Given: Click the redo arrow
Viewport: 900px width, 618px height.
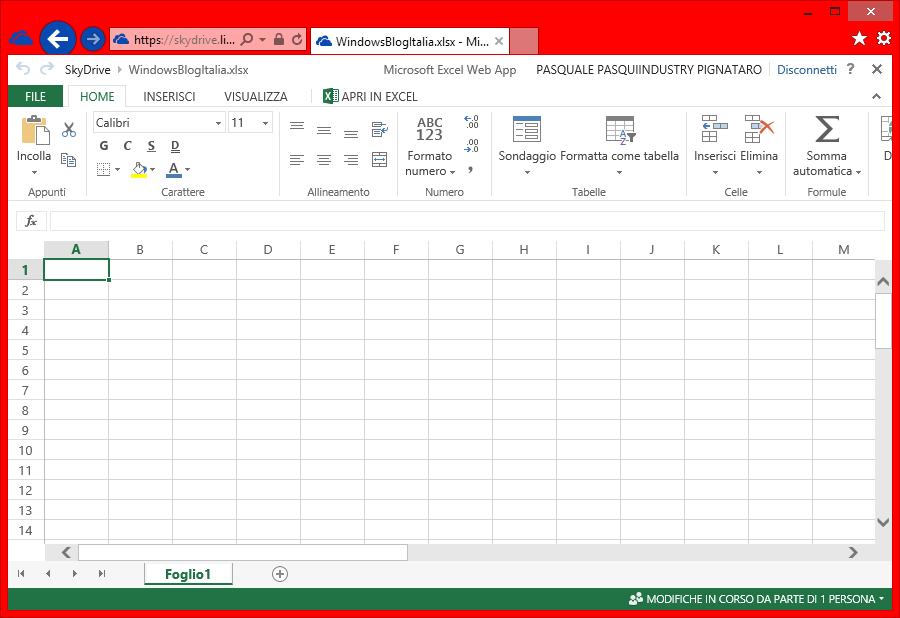Looking at the screenshot, I should [47, 69].
